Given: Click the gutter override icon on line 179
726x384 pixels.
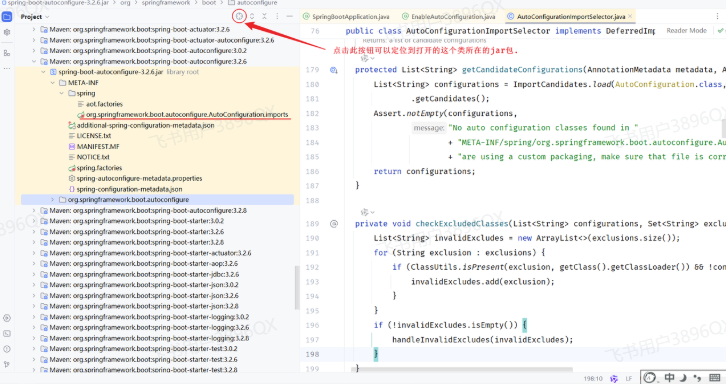Looking at the screenshot, I should point(334,70).
